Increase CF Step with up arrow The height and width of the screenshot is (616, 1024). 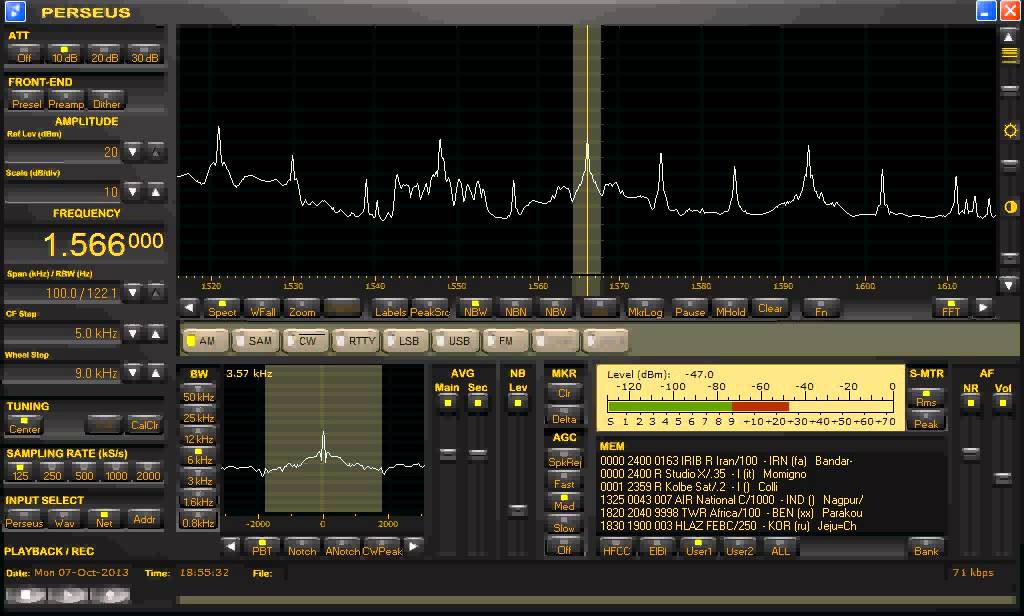tap(155, 333)
